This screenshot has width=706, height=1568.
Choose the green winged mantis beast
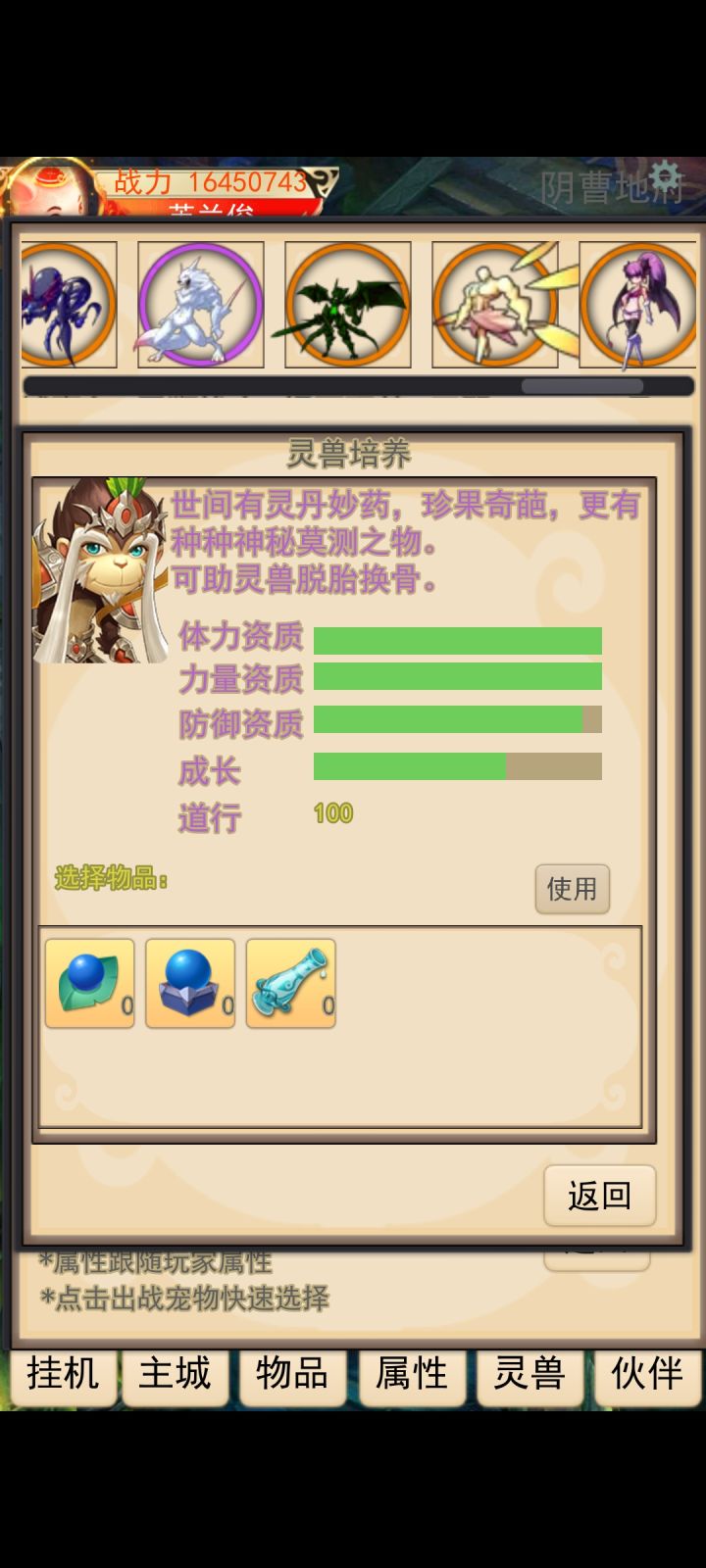347,305
